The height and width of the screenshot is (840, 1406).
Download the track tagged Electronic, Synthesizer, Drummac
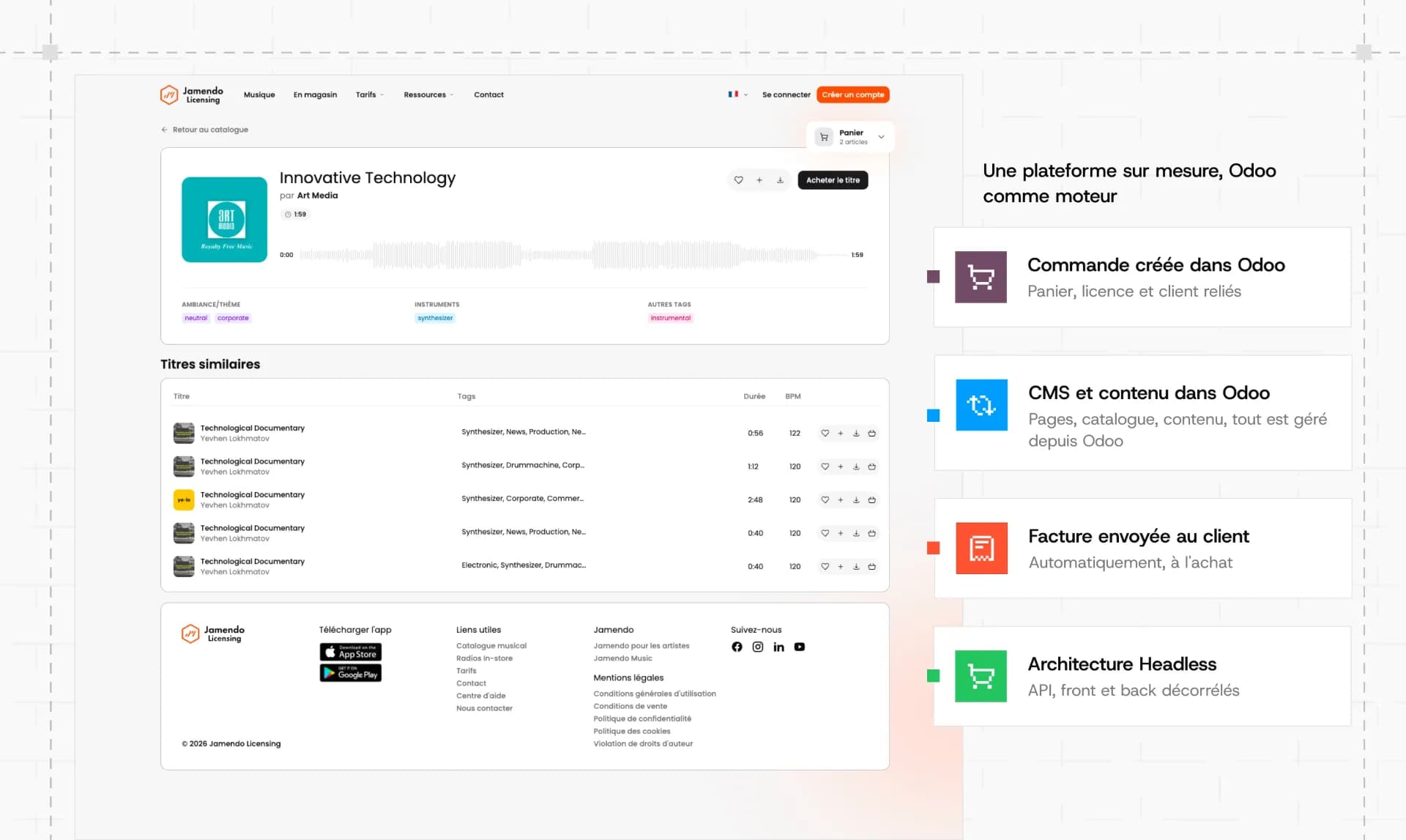coord(856,567)
